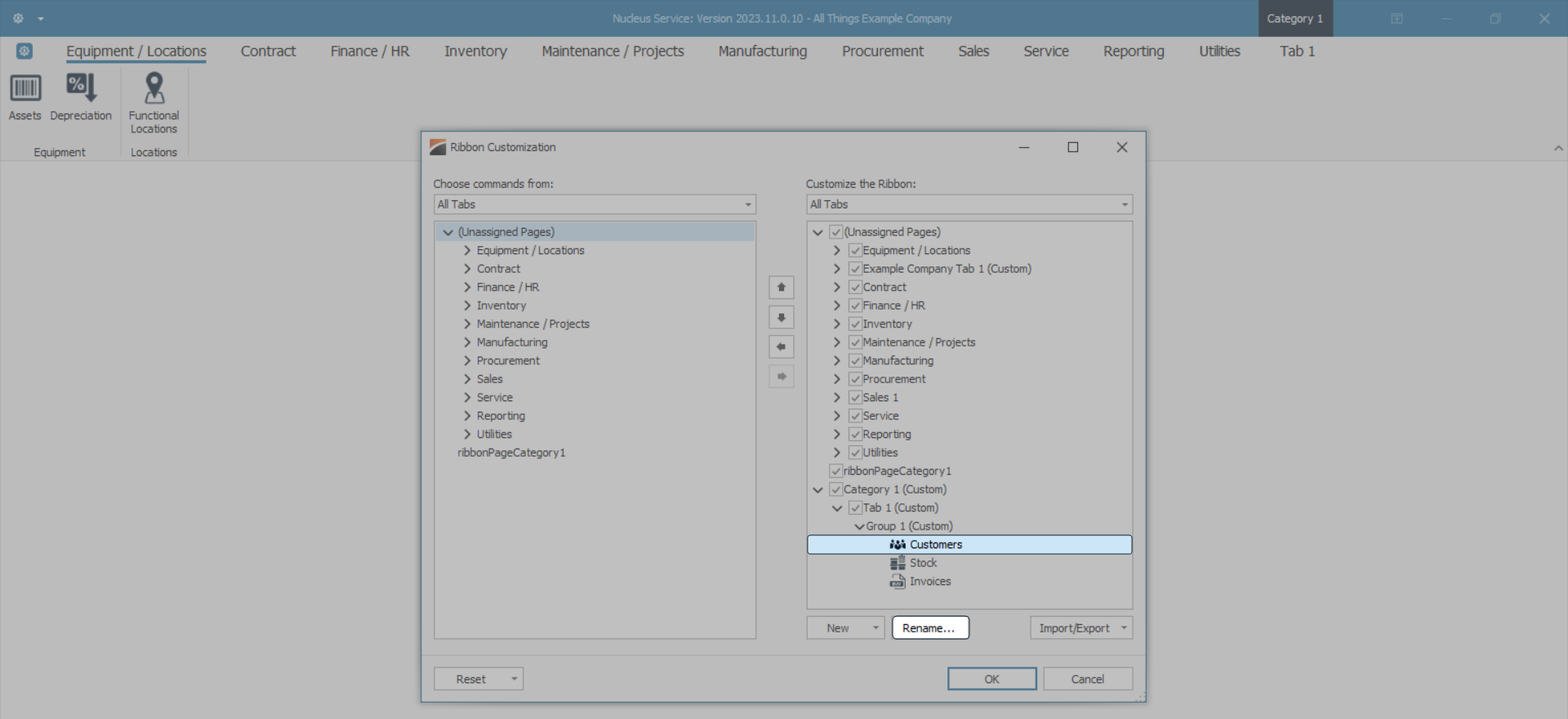The image size is (1568, 719).
Task: Select Reporting in the left command tree
Action: point(501,416)
